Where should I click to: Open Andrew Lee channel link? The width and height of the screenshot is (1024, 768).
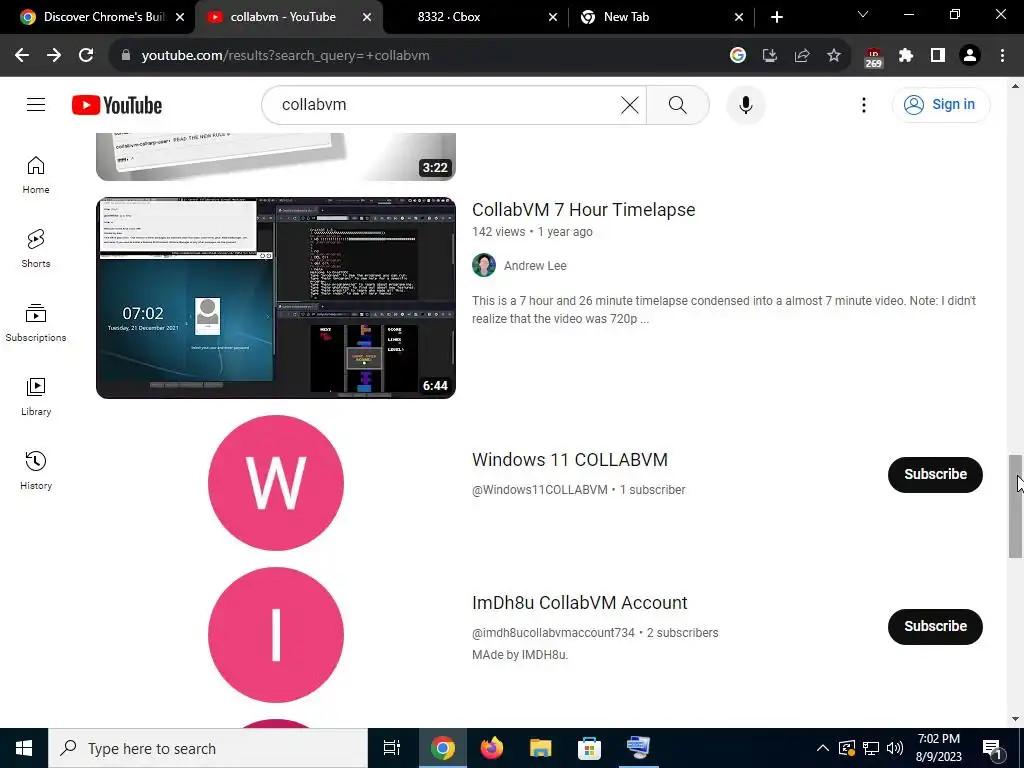pyautogui.click(x=535, y=266)
